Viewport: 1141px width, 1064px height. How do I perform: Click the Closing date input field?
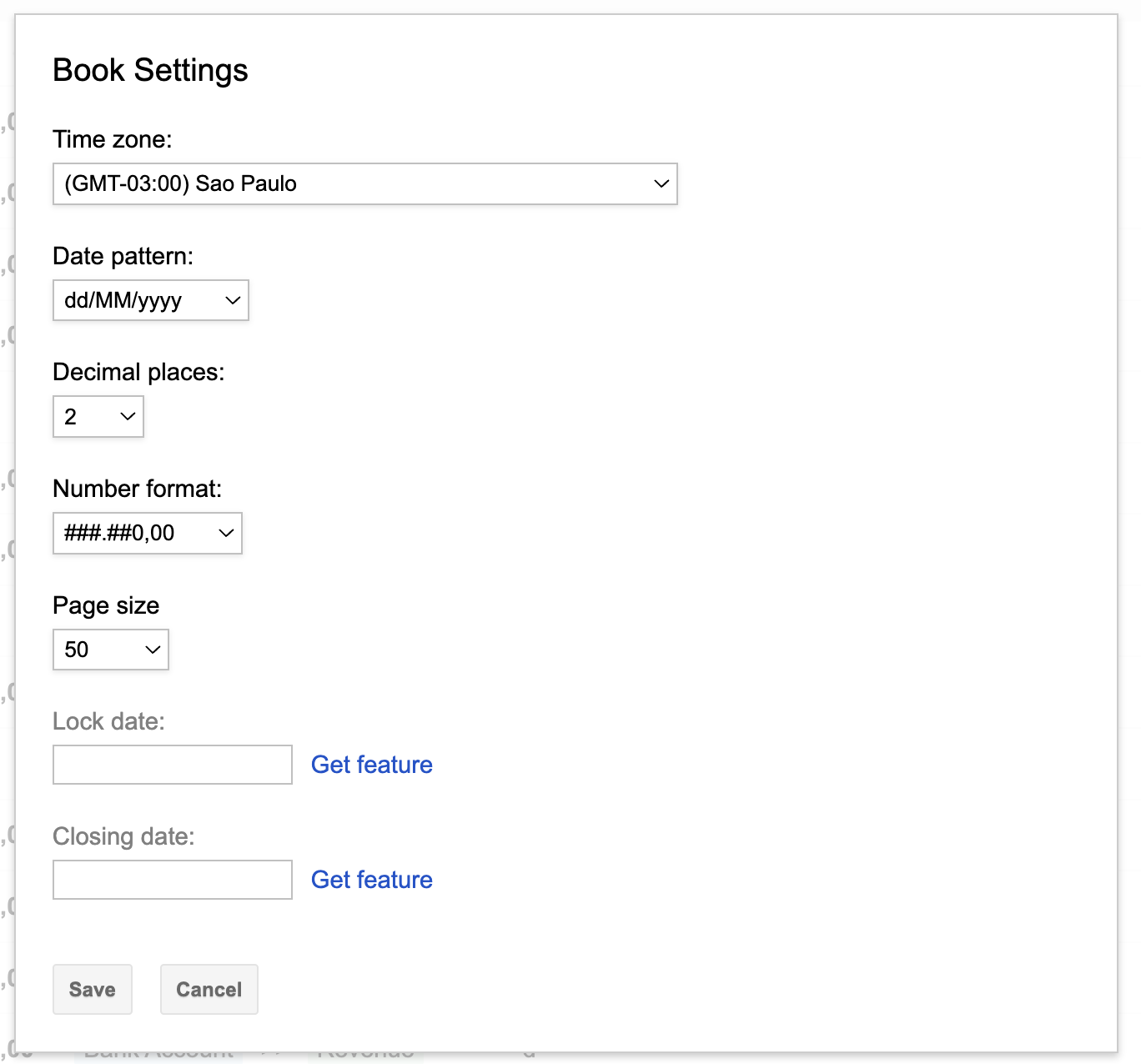(x=172, y=879)
